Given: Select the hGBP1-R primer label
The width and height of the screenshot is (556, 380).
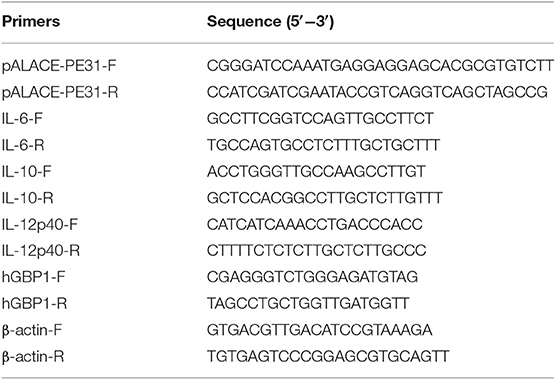Looking at the screenshot, I should coord(34,303).
